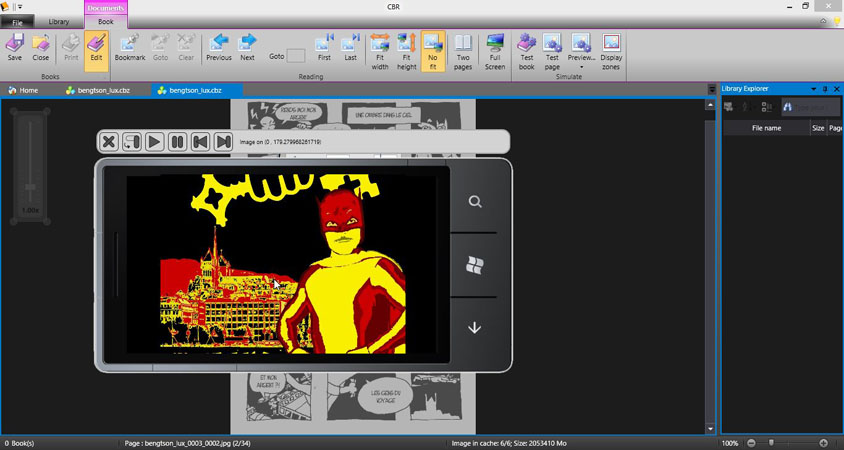Viewport: 844px width, 450px height.
Task: Tap the phone's Windows start button
Action: pyautogui.click(x=474, y=265)
